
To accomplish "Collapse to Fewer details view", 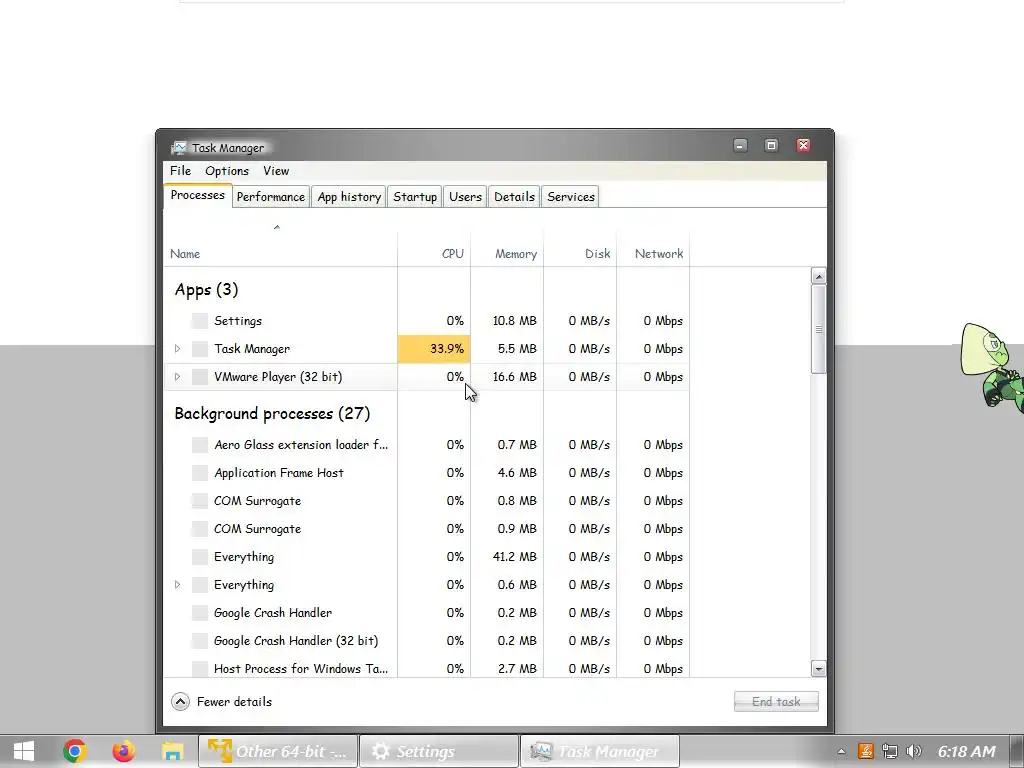I will (x=221, y=701).
